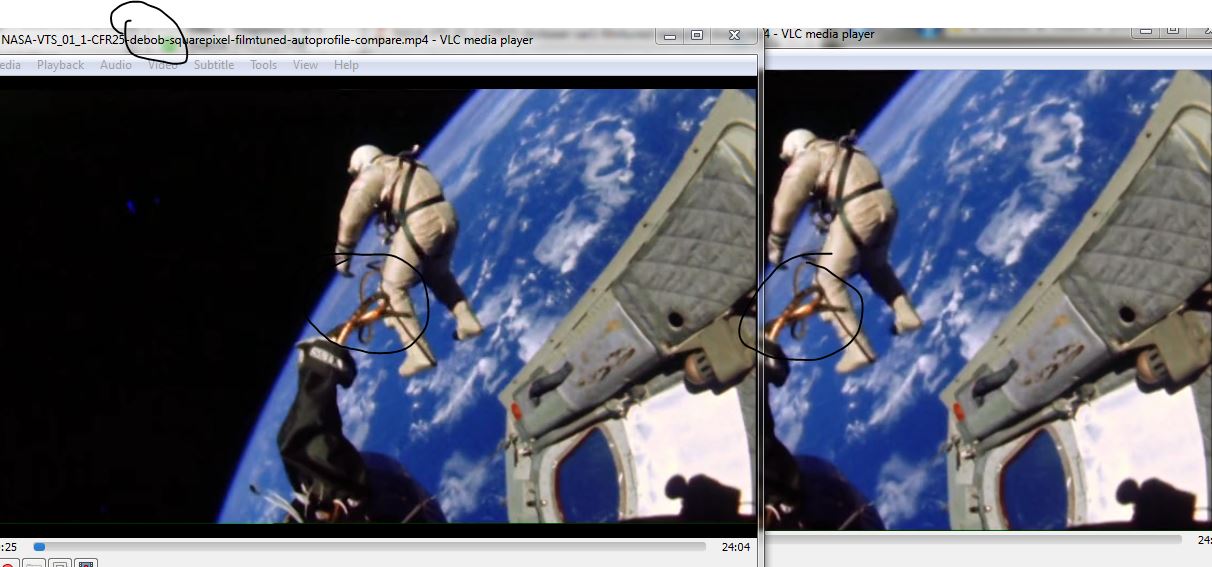Open the Tools menu
Screen dimensions: 1212x567
(264, 65)
